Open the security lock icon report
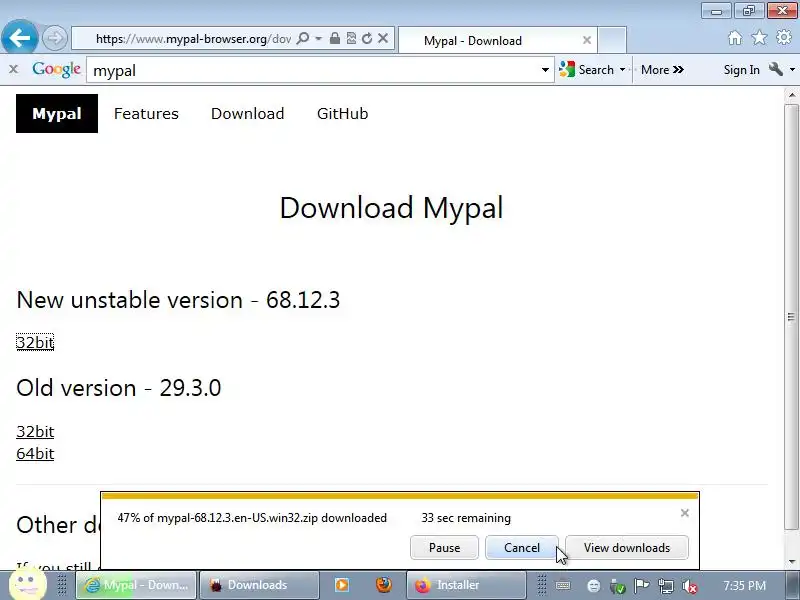Viewport: 800px width, 600px height. [335, 38]
